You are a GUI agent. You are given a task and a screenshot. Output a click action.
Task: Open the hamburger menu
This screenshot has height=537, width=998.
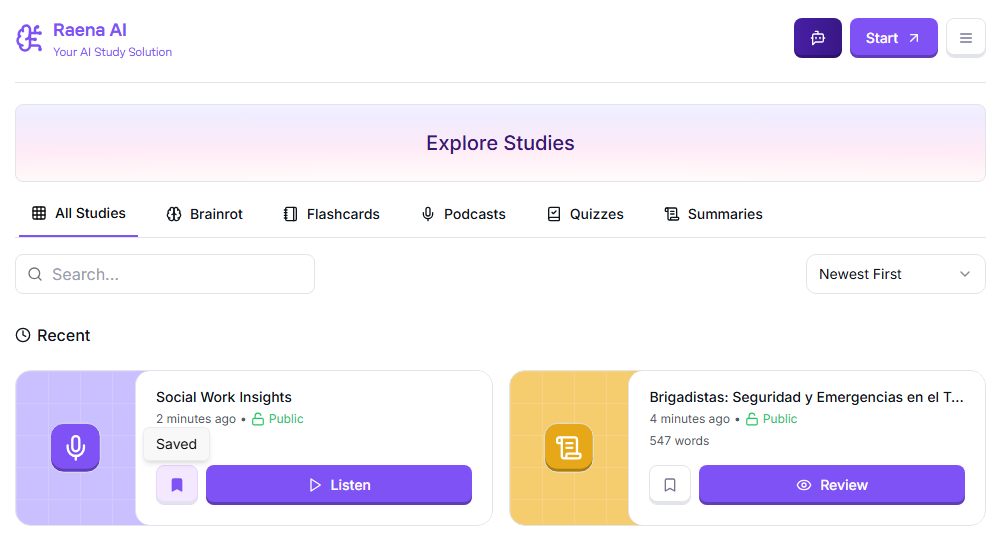[965, 38]
